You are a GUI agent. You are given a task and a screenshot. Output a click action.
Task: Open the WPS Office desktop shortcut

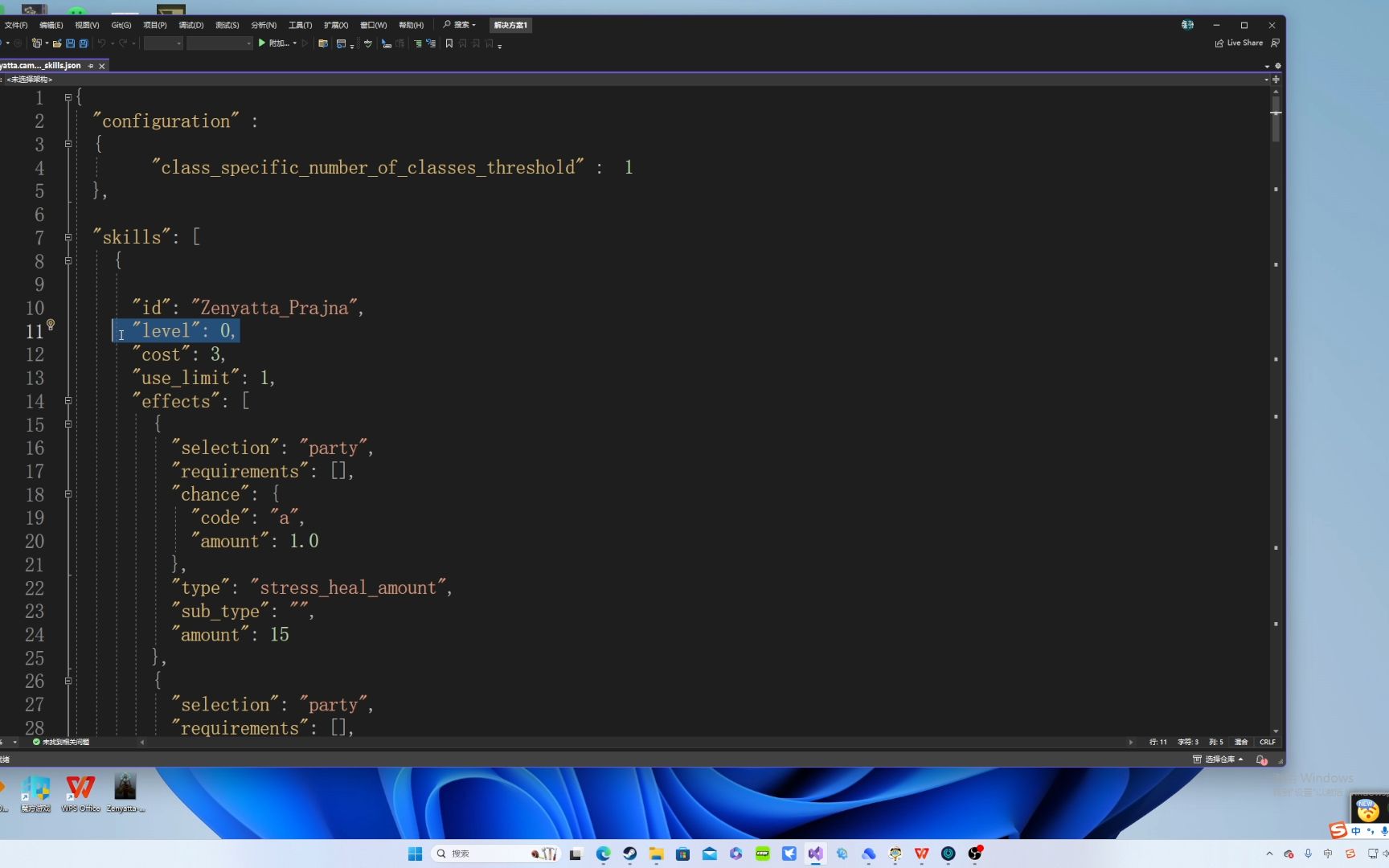[x=80, y=793]
